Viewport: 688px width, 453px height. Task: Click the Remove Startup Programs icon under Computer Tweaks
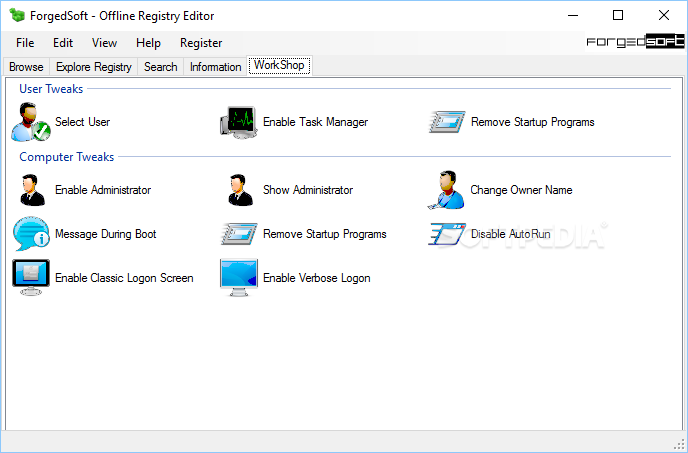[x=239, y=234]
